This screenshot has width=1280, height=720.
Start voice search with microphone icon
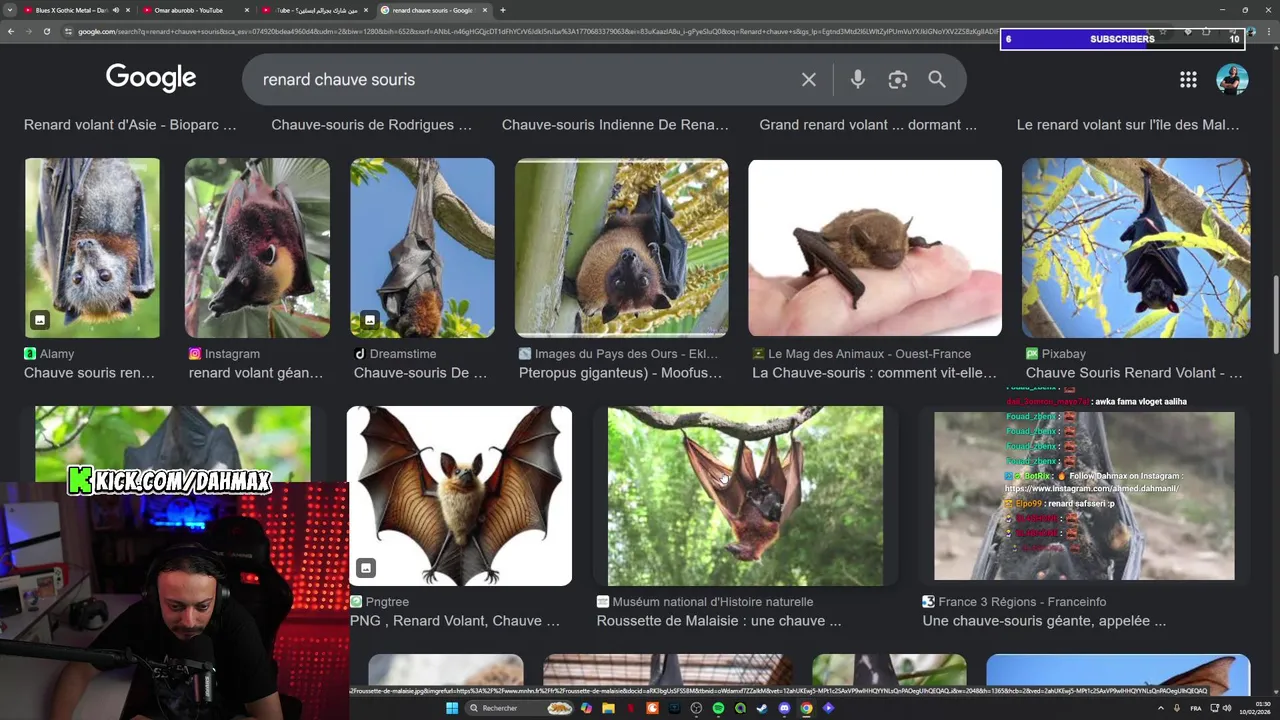[x=857, y=79]
